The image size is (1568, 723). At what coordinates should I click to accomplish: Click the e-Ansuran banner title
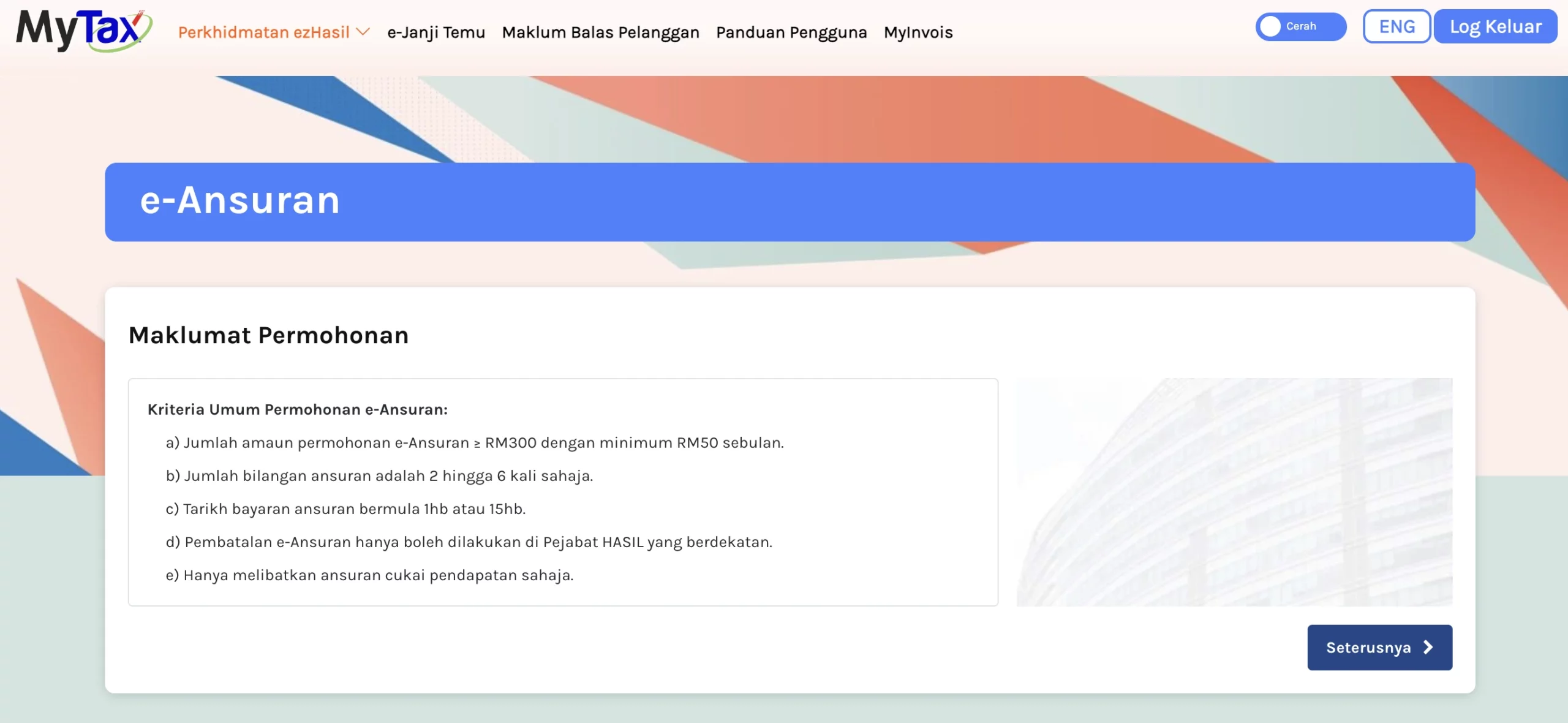point(240,201)
